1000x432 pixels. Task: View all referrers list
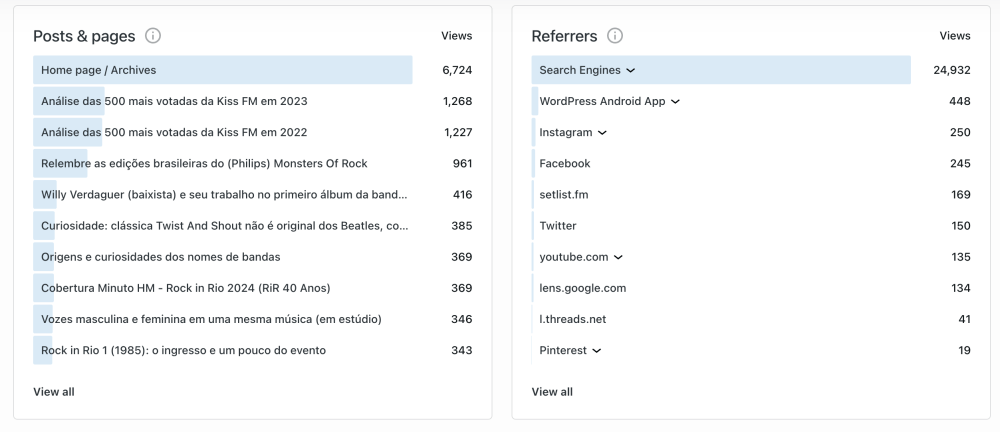(552, 392)
